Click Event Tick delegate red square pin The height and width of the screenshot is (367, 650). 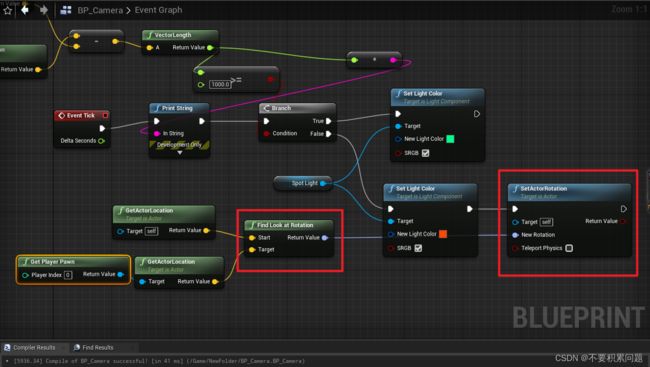(105, 115)
